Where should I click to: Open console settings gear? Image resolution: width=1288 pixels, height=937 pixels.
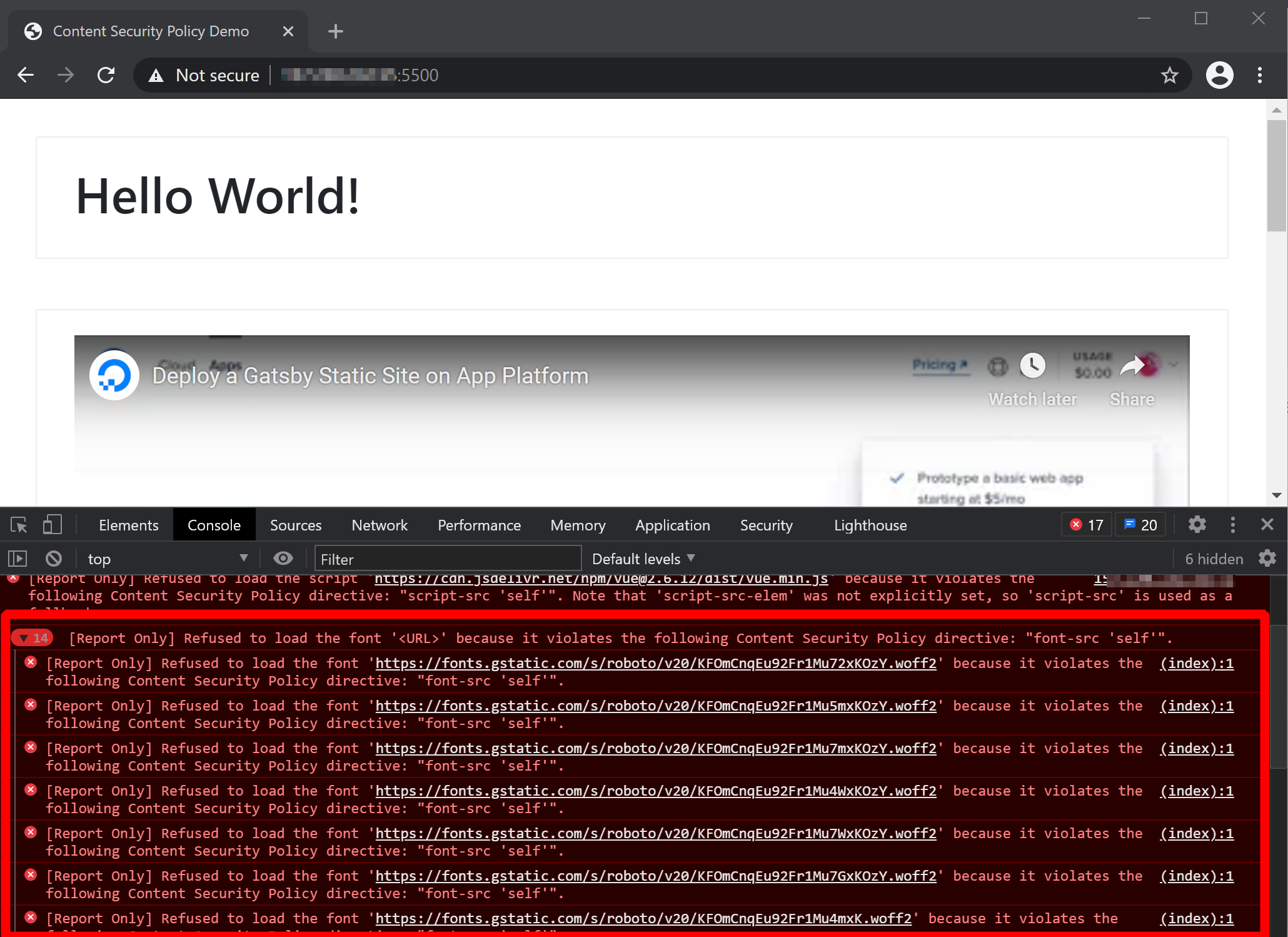pos(1267,558)
